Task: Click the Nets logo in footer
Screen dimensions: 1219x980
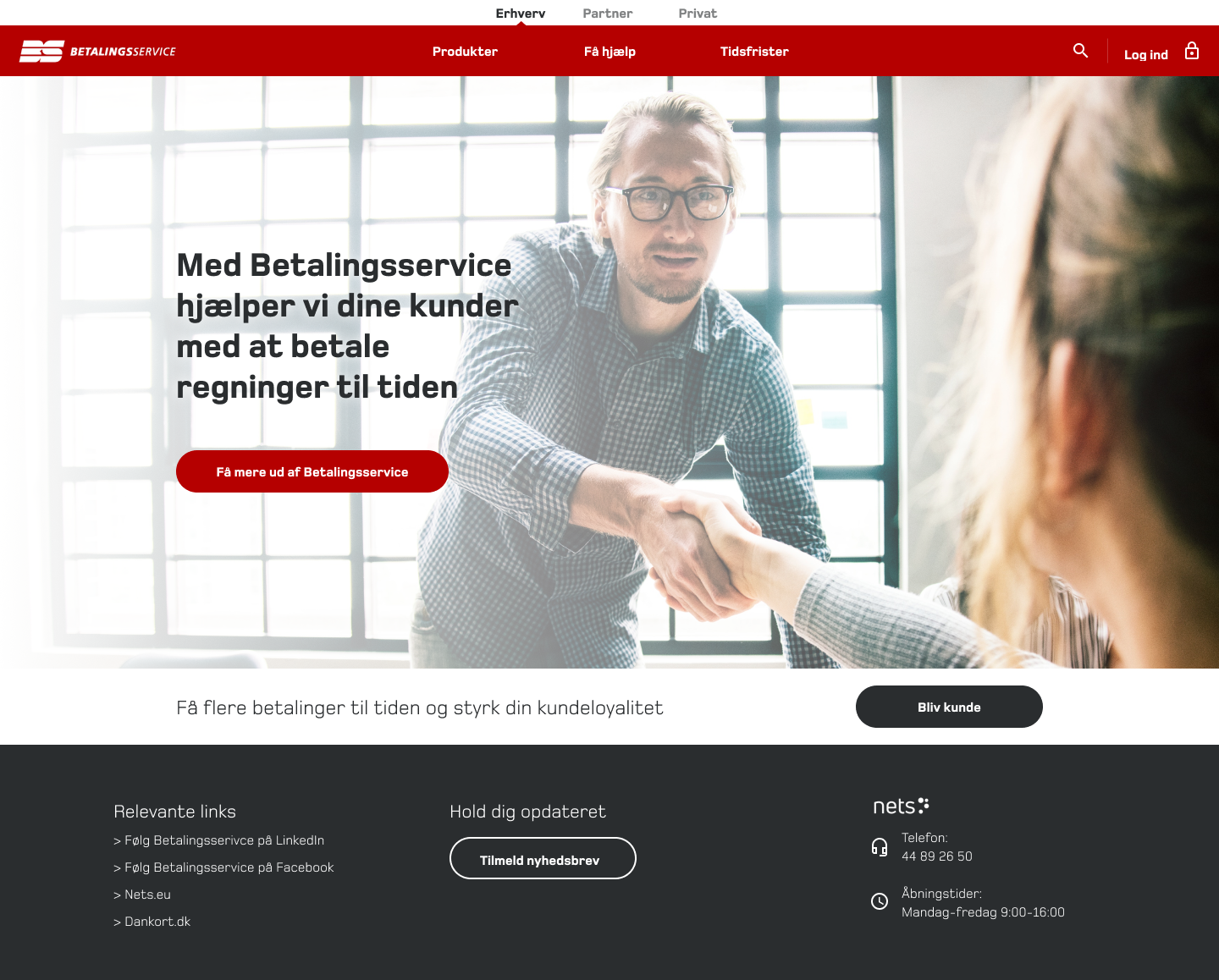Action: point(901,806)
